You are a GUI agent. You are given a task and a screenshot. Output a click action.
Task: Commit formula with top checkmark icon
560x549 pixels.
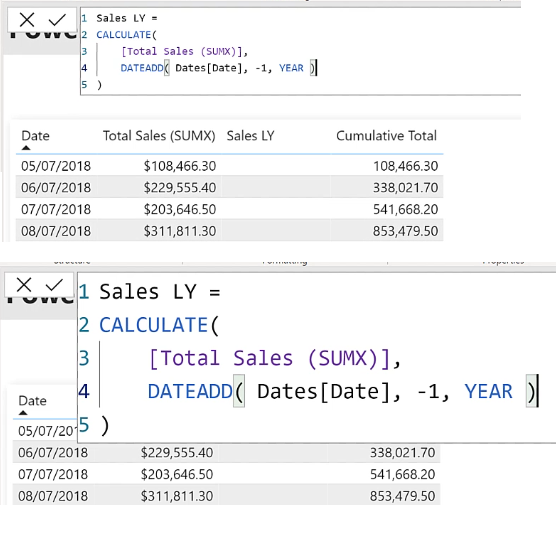[57, 20]
